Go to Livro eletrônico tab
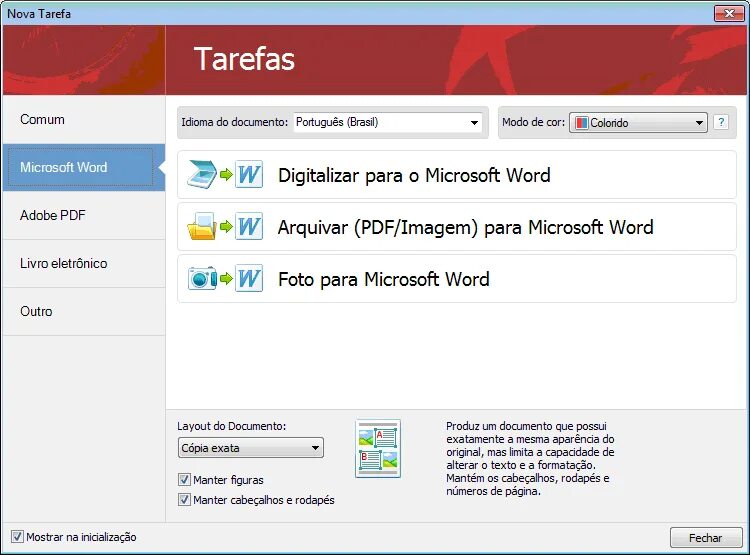The height and width of the screenshot is (555, 750). 84,263
